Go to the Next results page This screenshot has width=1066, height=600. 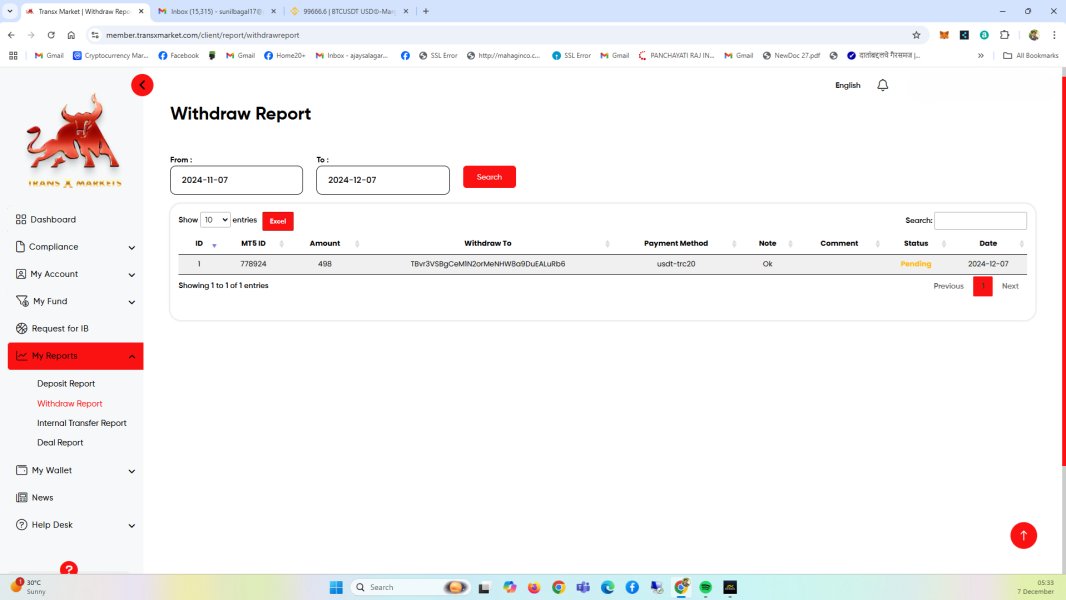coord(1010,286)
